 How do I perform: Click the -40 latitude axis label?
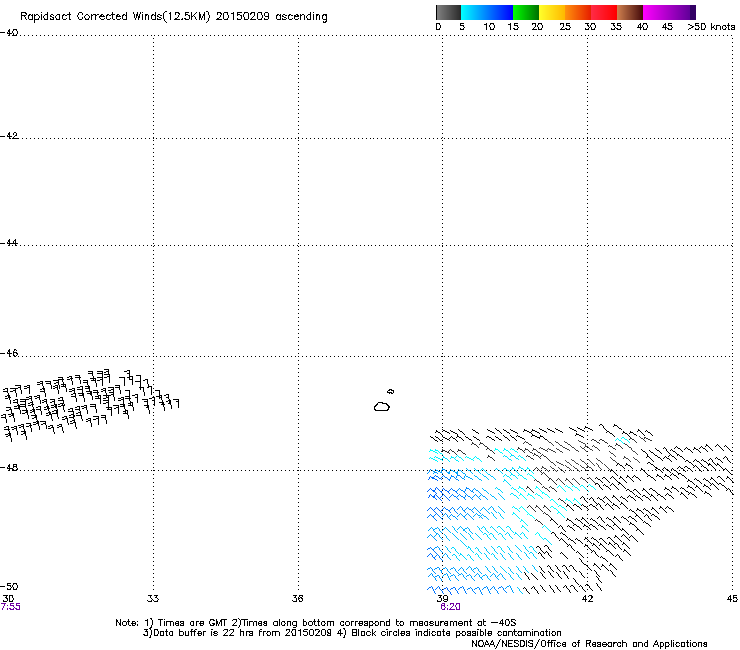pyautogui.click(x=9, y=33)
